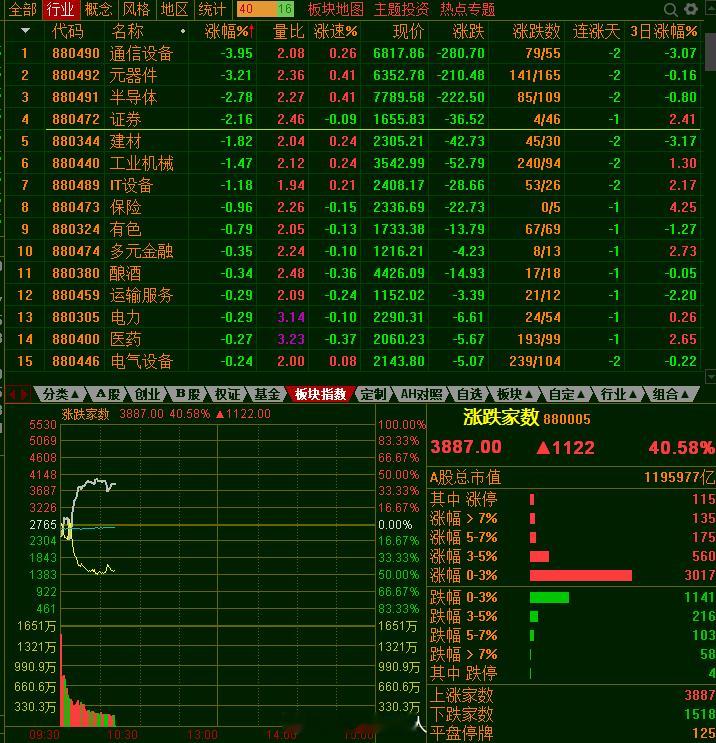The image size is (716, 743).
Task: Select the 工业机械 row
Action: 353,163
